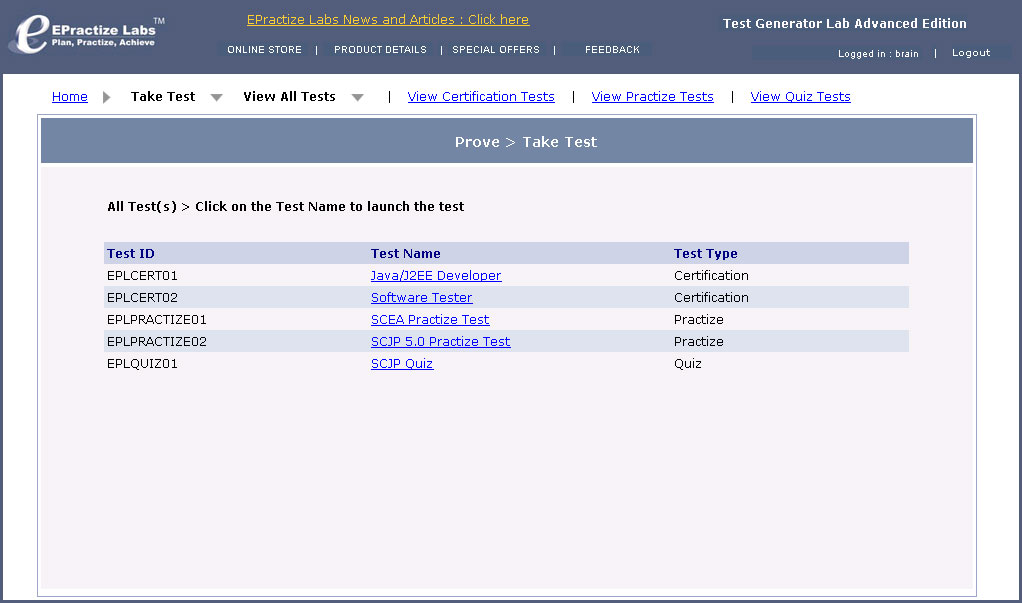
Task: Open the Feedback page
Action: click(x=612, y=50)
